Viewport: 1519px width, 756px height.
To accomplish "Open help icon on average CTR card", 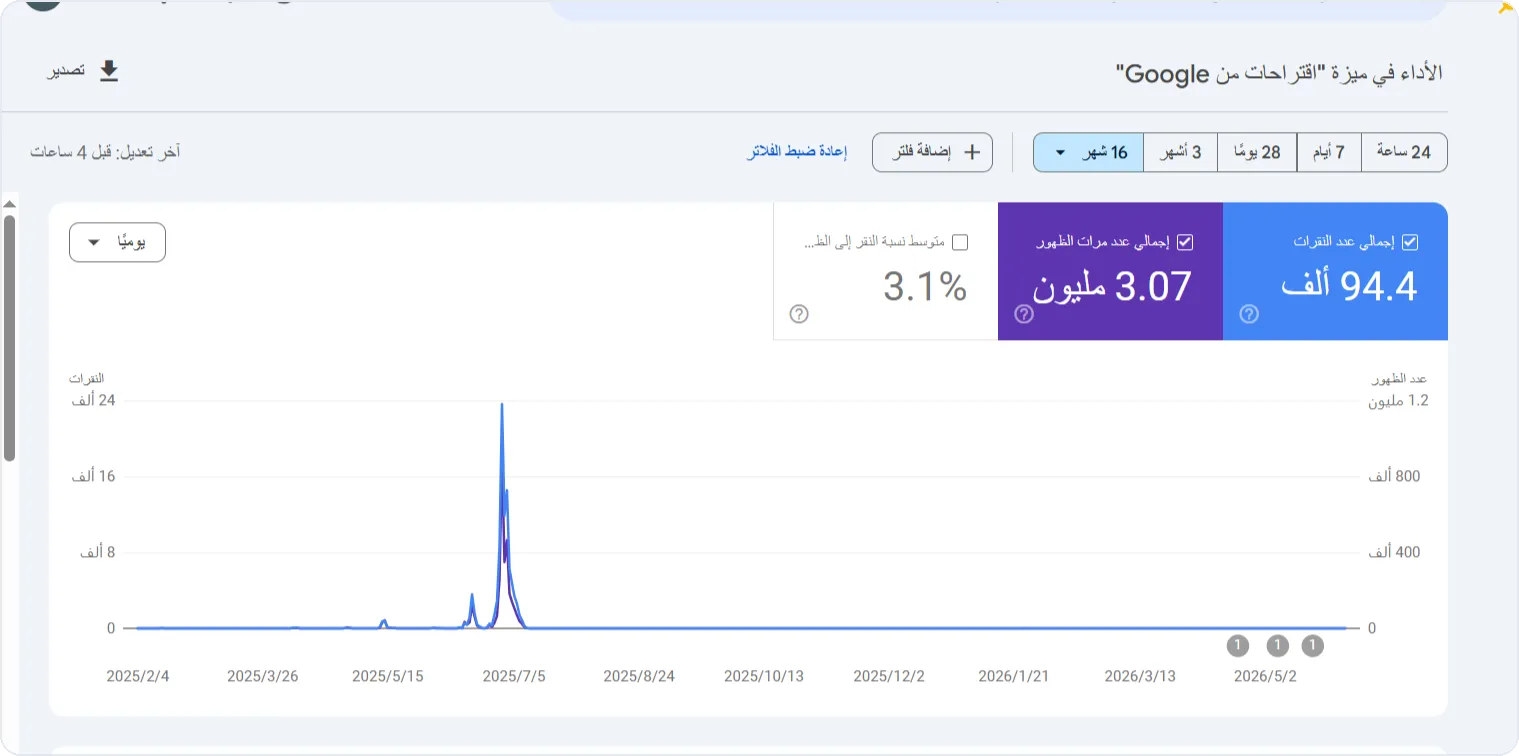I will (x=799, y=314).
